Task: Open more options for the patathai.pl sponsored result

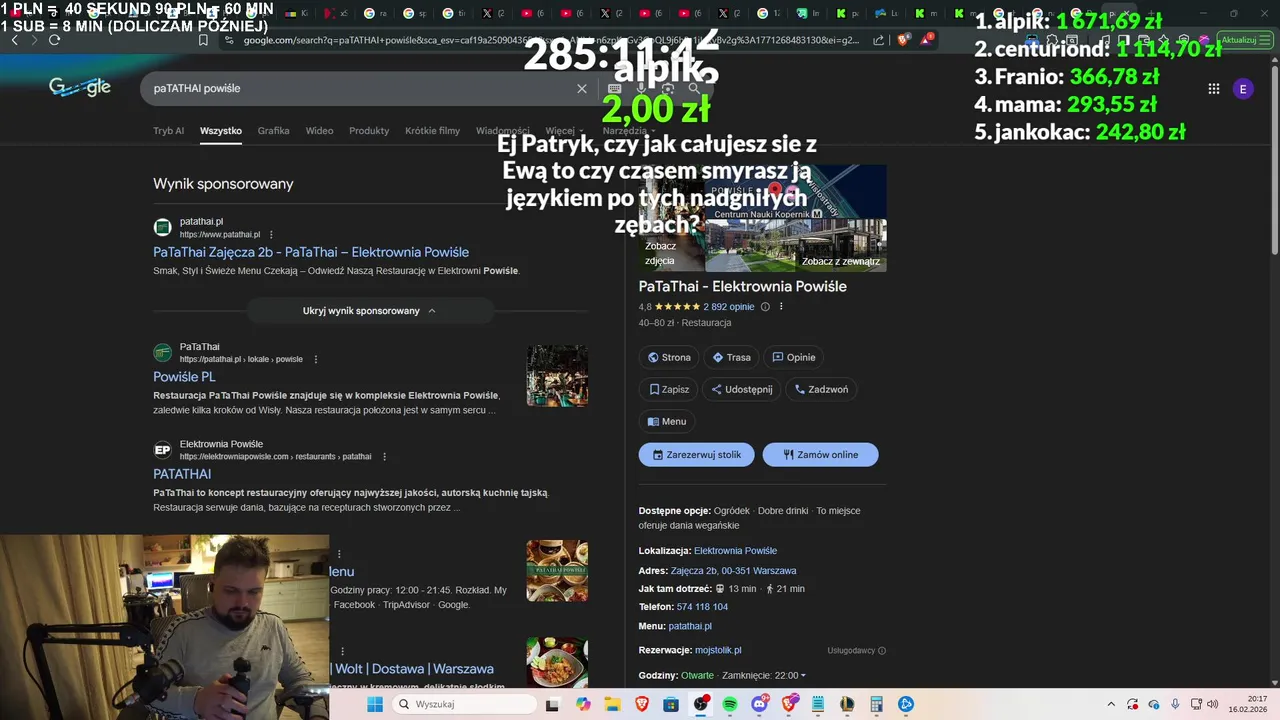Action: (271, 235)
